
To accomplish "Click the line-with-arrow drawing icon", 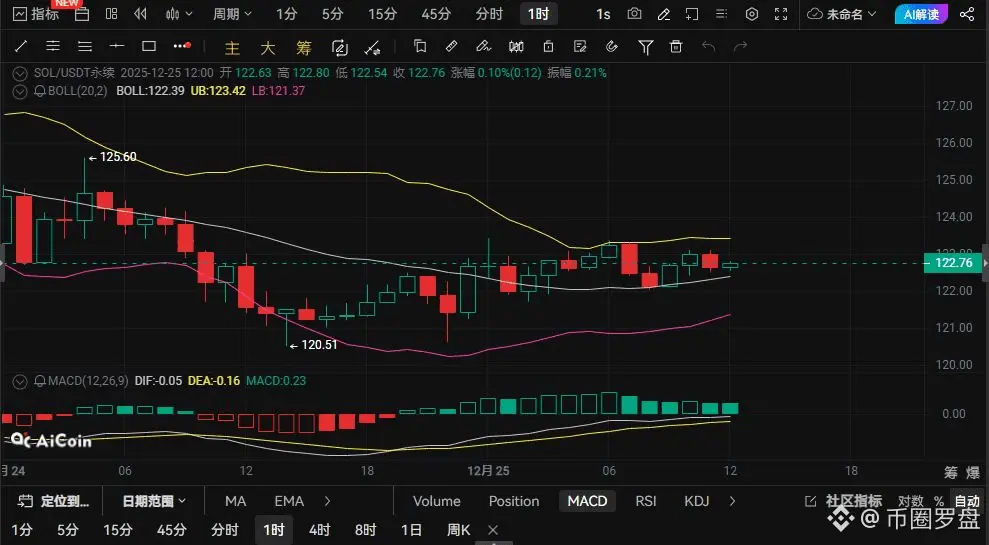I will pyautogui.click(x=372, y=47).
